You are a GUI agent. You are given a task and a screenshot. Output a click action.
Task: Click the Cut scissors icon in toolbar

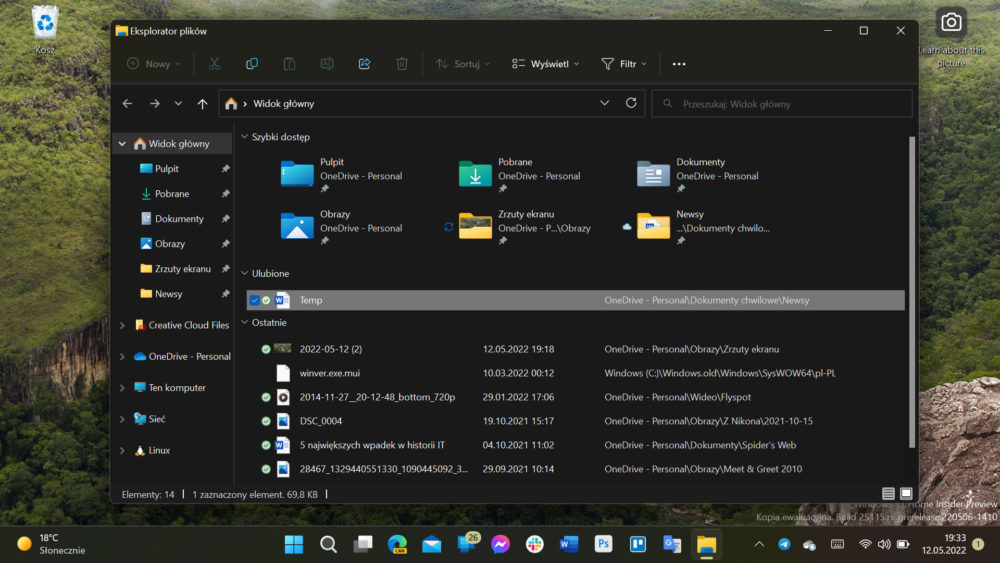pos(214,64)
